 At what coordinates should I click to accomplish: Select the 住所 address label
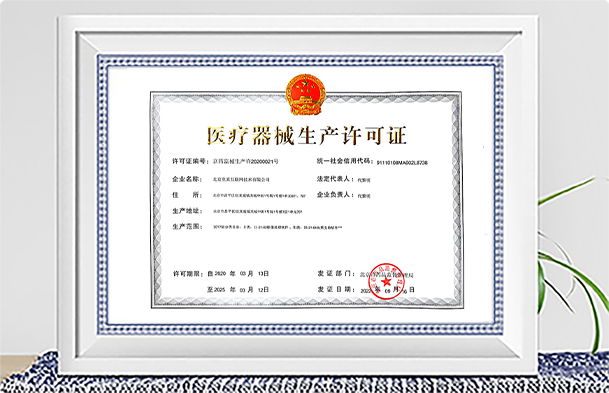(x=187, y=195)
